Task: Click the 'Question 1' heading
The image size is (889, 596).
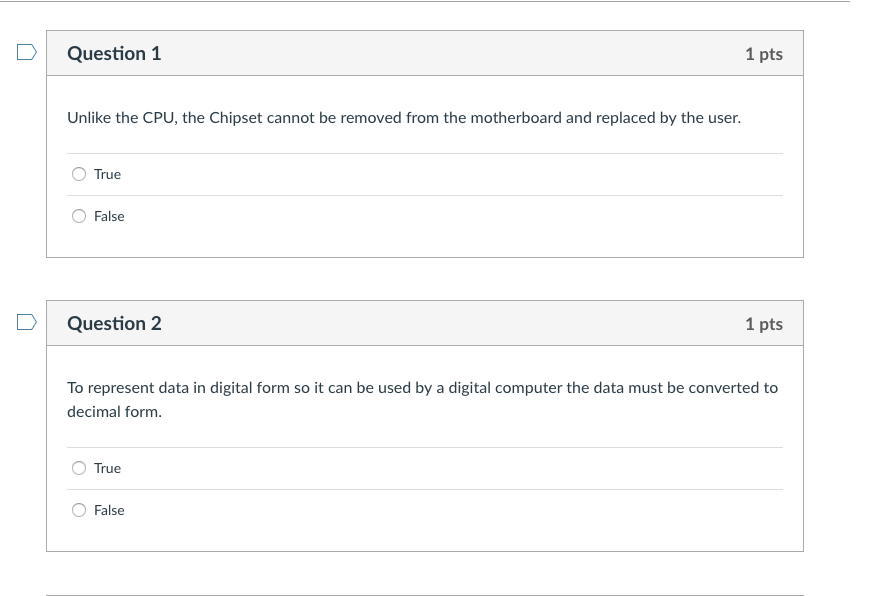Action: (x=114, y=54)
